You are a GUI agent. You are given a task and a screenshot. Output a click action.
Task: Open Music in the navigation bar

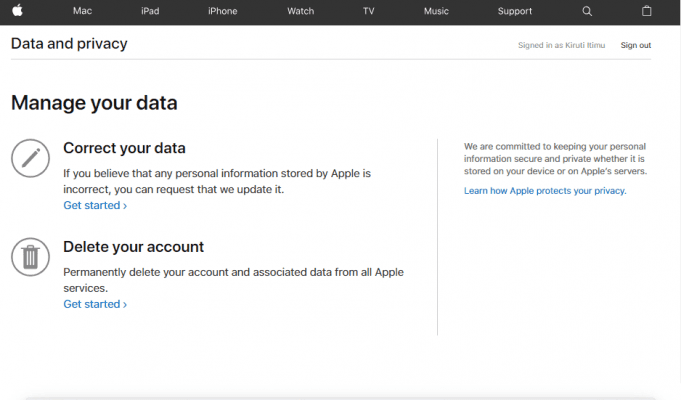[x=436, y=11]
